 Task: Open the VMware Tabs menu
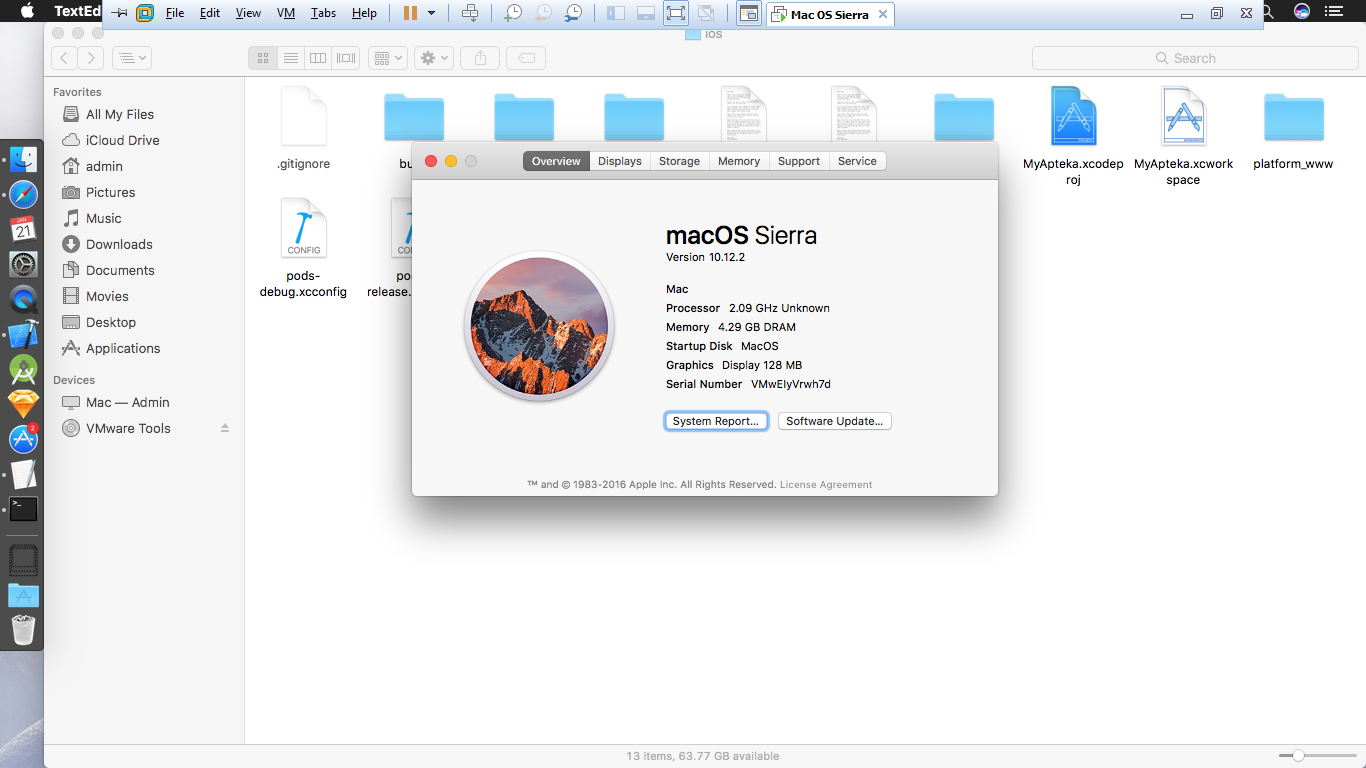[323, 13]
